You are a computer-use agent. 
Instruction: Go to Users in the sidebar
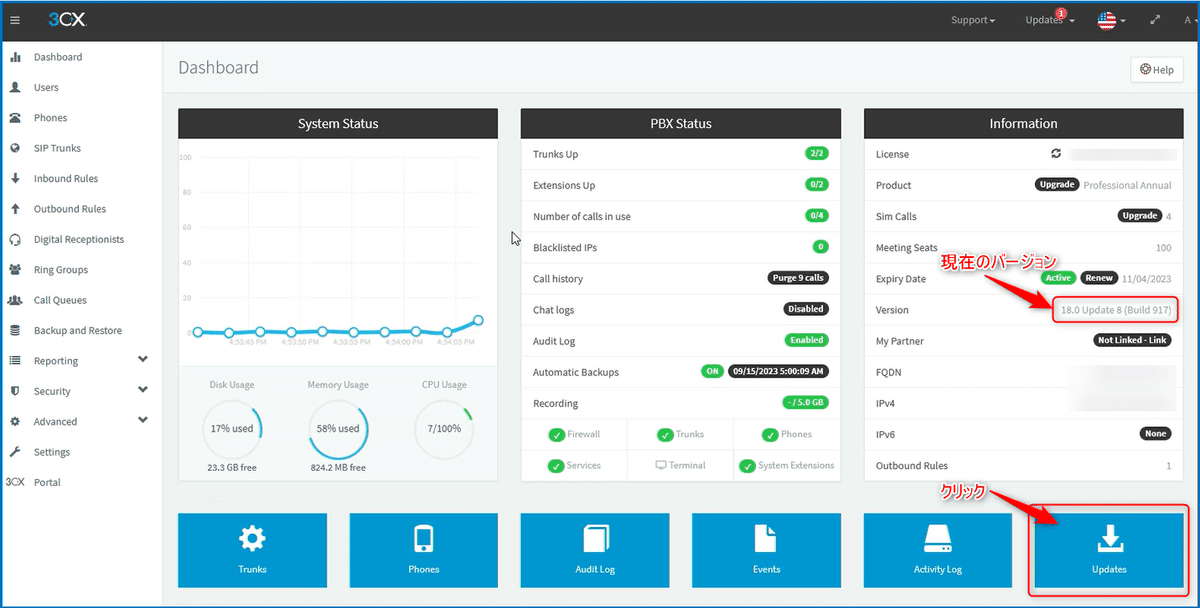(x=46, y=87)
